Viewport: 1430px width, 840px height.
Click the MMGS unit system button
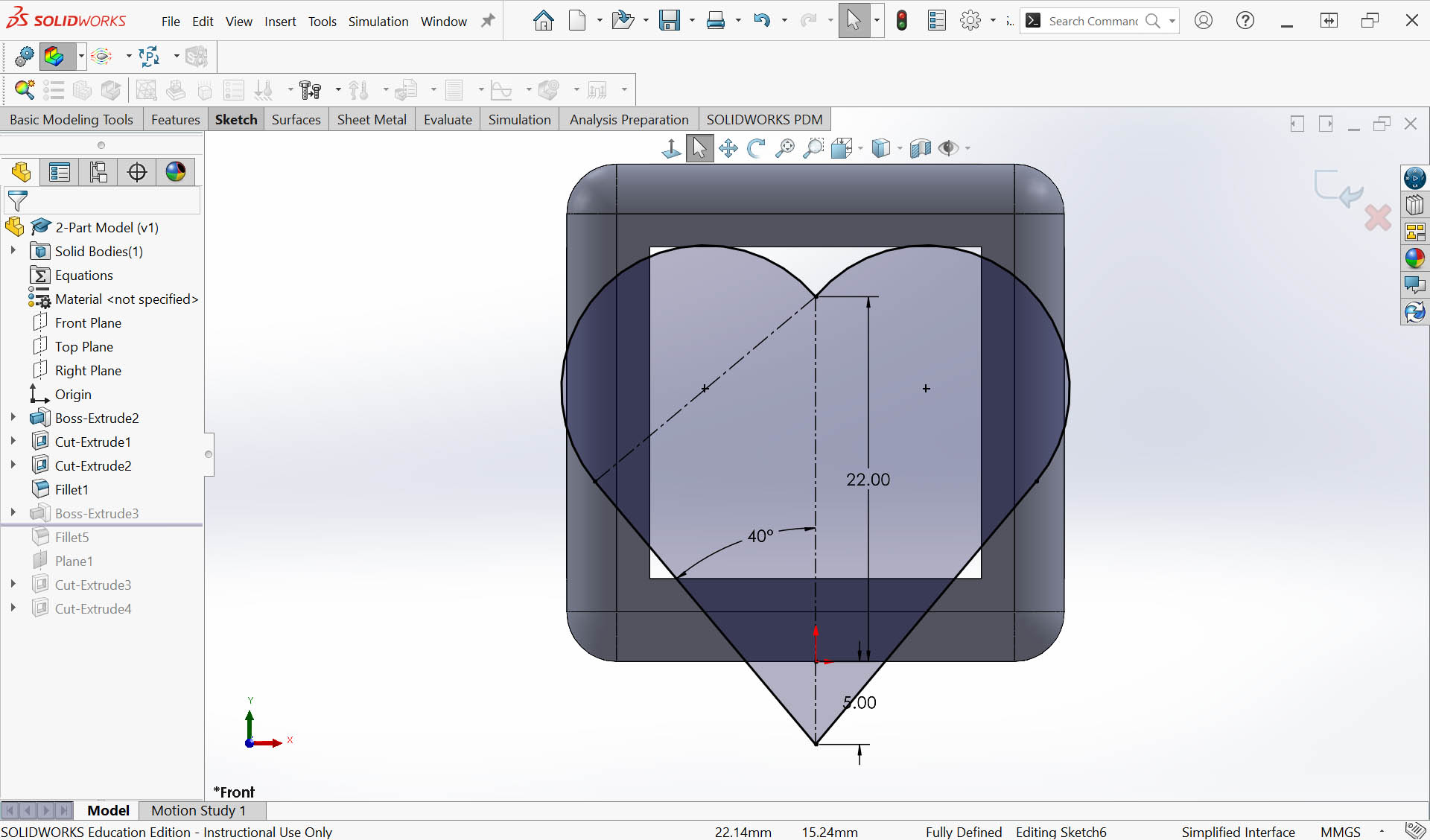pyautogui.click(x=1340, y=832)
